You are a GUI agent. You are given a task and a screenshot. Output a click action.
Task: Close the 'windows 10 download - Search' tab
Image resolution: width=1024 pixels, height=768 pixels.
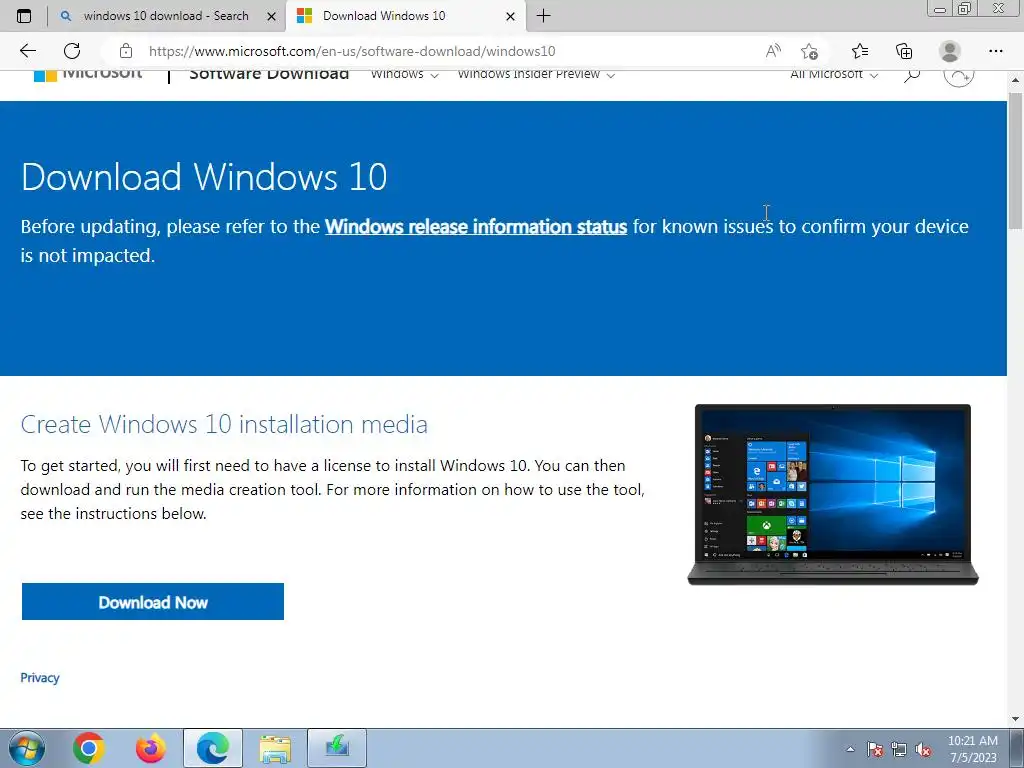click(272, 16)
